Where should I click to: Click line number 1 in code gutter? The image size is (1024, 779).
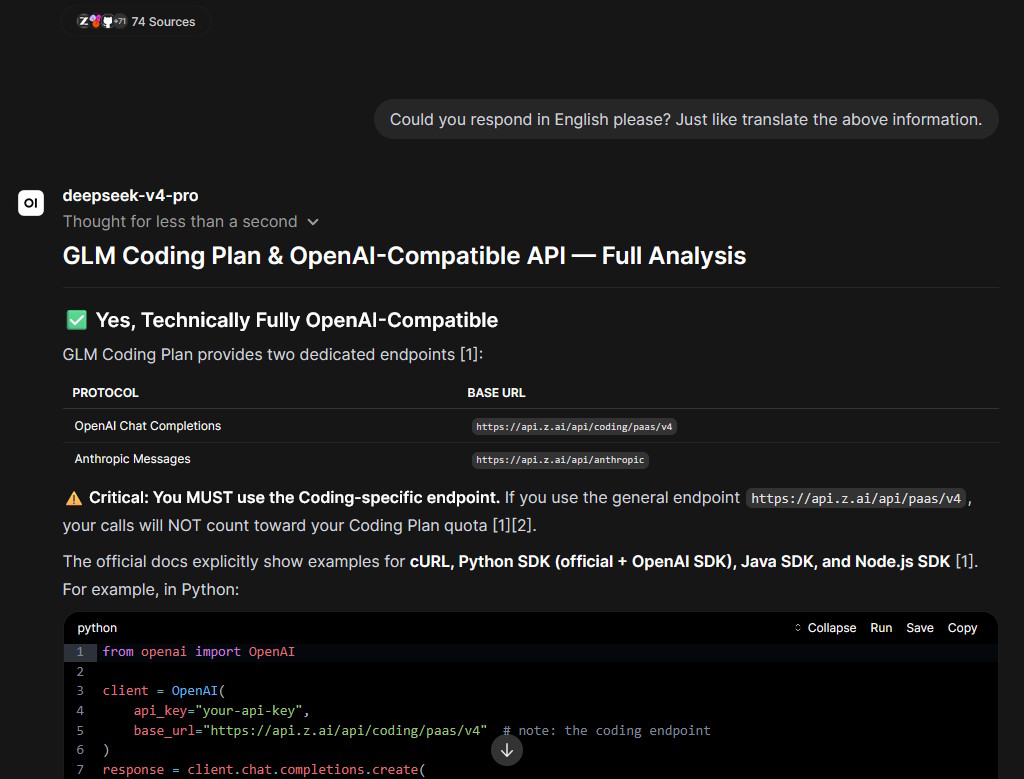point(80,652)
